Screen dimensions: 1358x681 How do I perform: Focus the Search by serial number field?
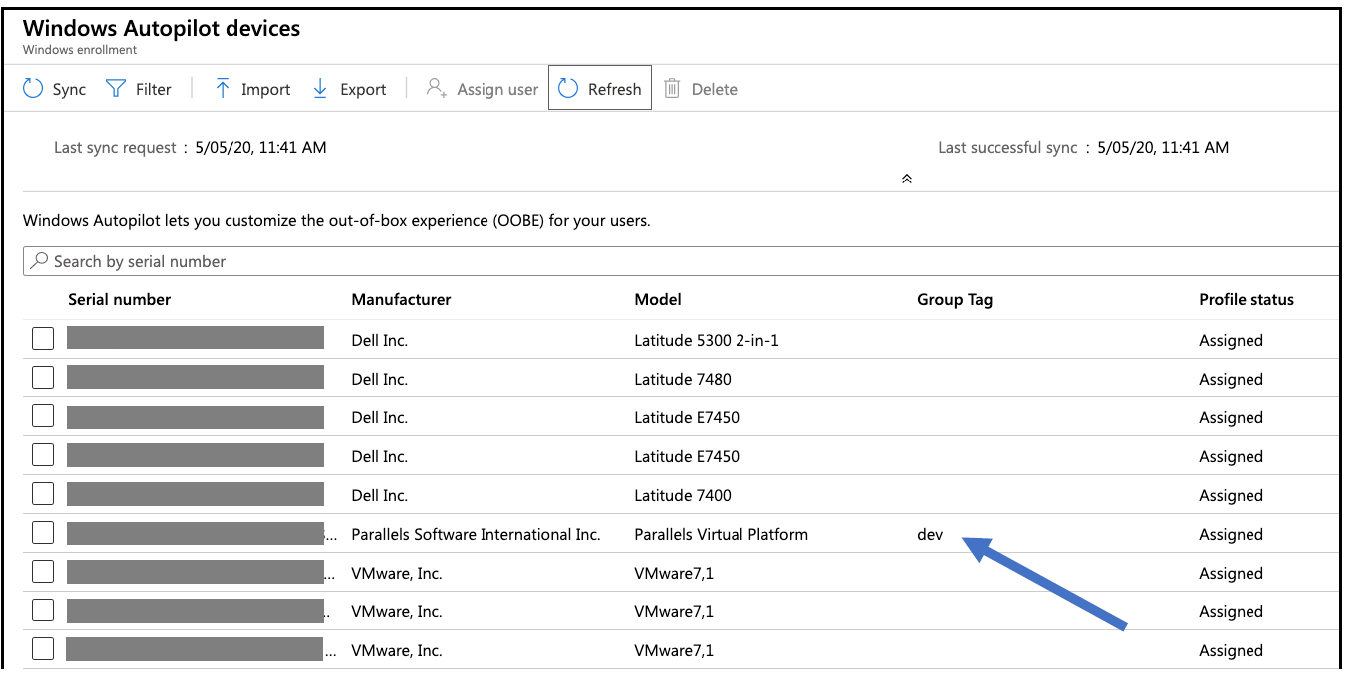681,260
